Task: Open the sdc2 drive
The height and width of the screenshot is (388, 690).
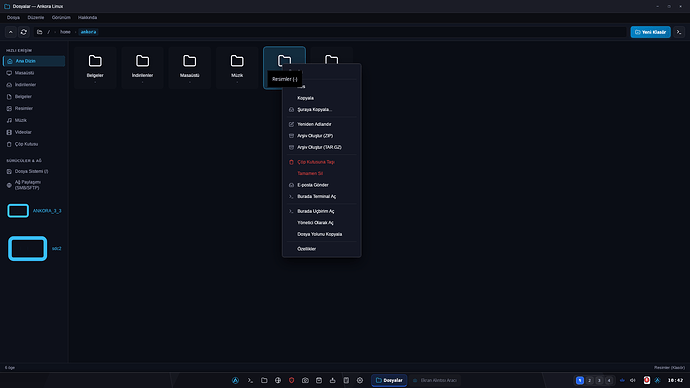Action: tap(34, 249)
